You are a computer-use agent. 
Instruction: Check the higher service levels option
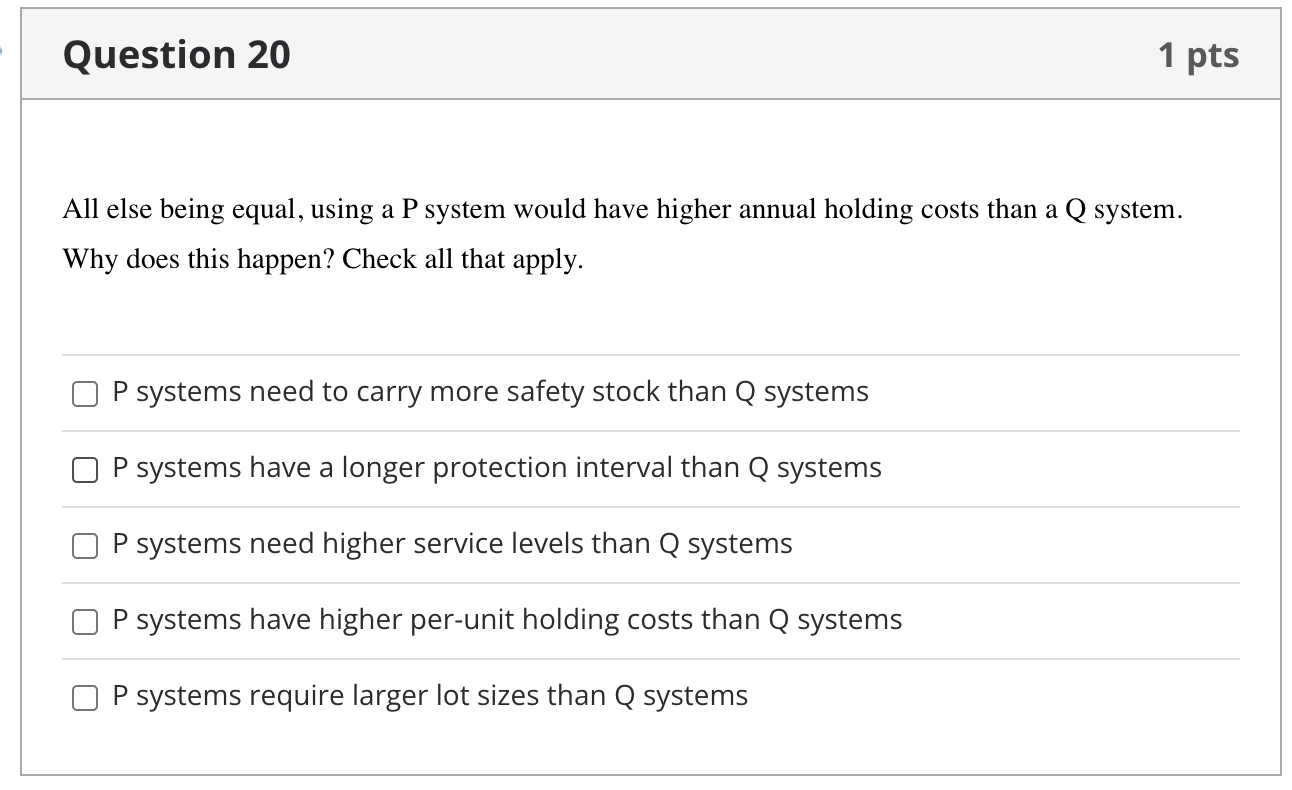click(85, 545)
